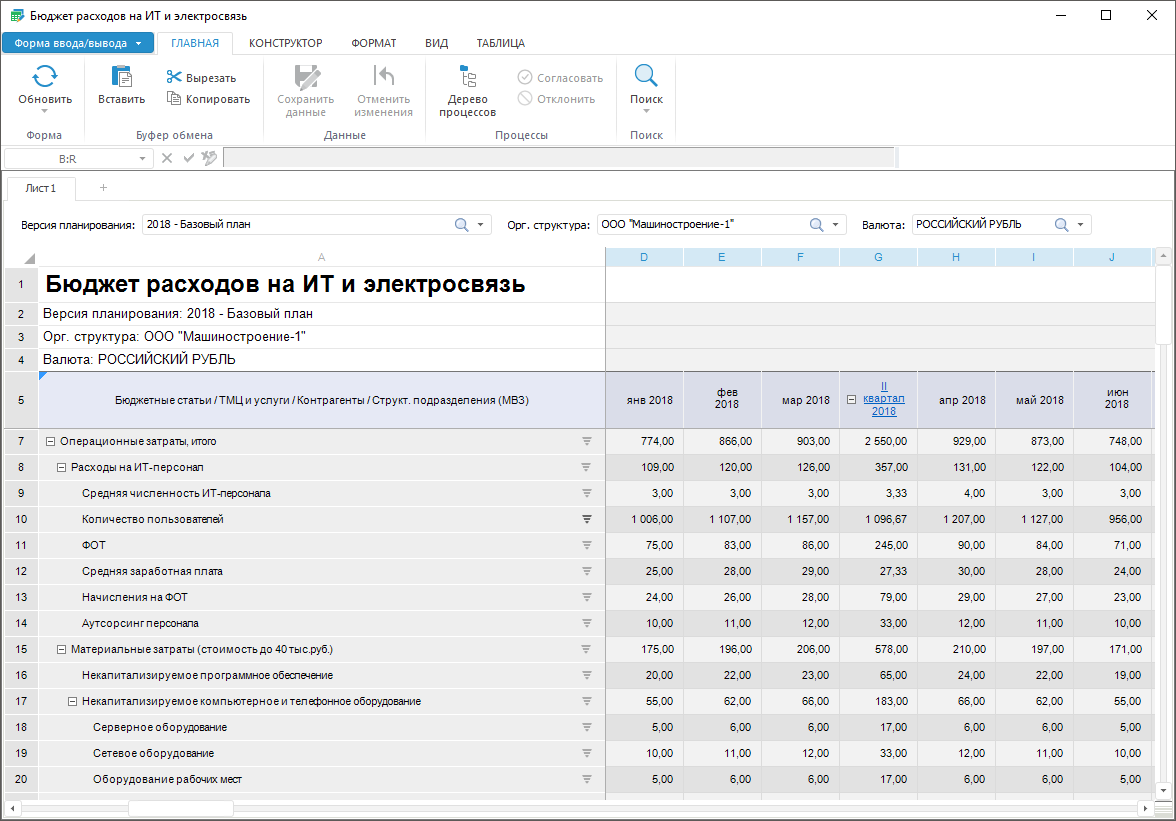Click the Обновить refresh icon

pos(45,77)
